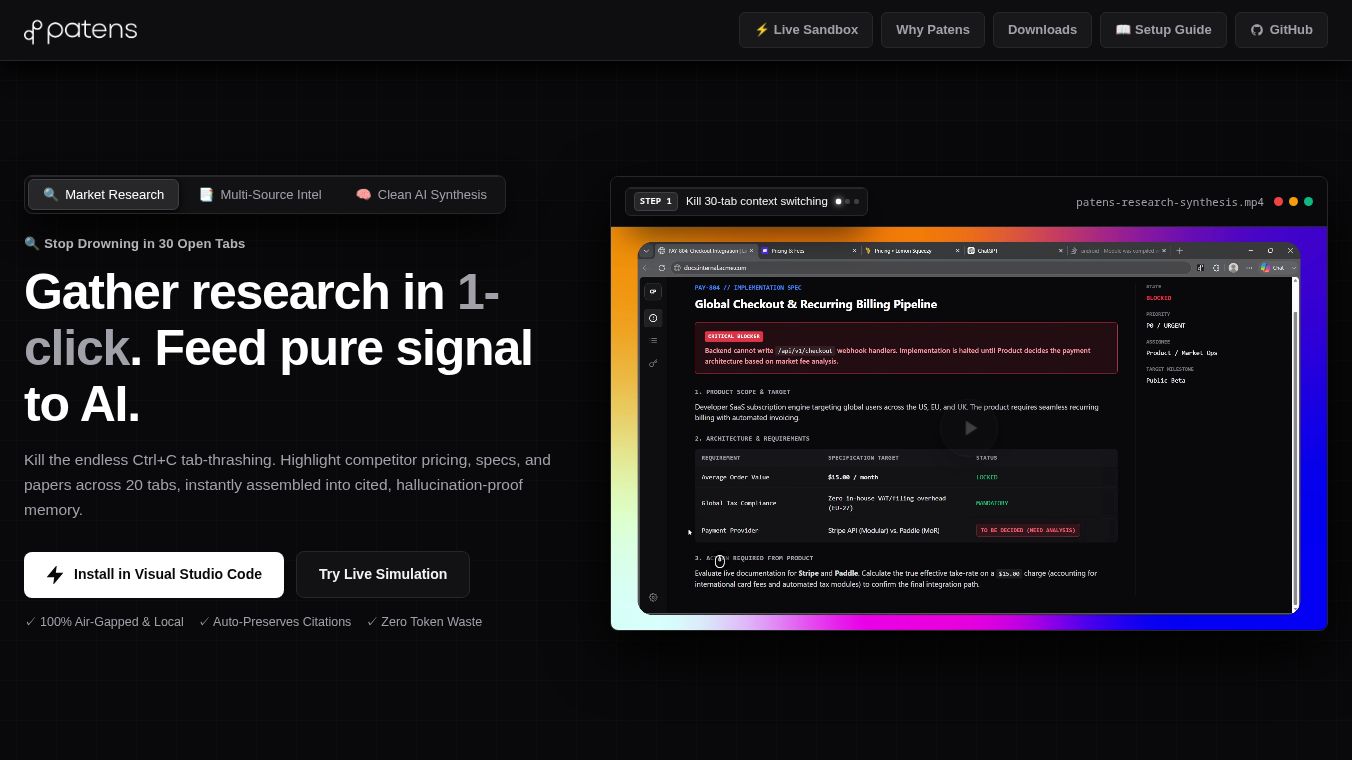The width and height of the screenshot is (1352, 760).
Task: Go to the Why Patens page
Action: 933,30
